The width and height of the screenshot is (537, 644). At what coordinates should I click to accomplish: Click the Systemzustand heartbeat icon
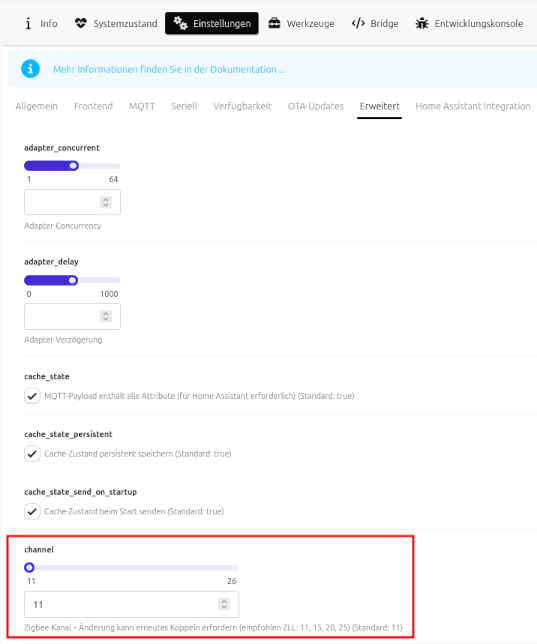pyautogui.click(x=81, y=23)
